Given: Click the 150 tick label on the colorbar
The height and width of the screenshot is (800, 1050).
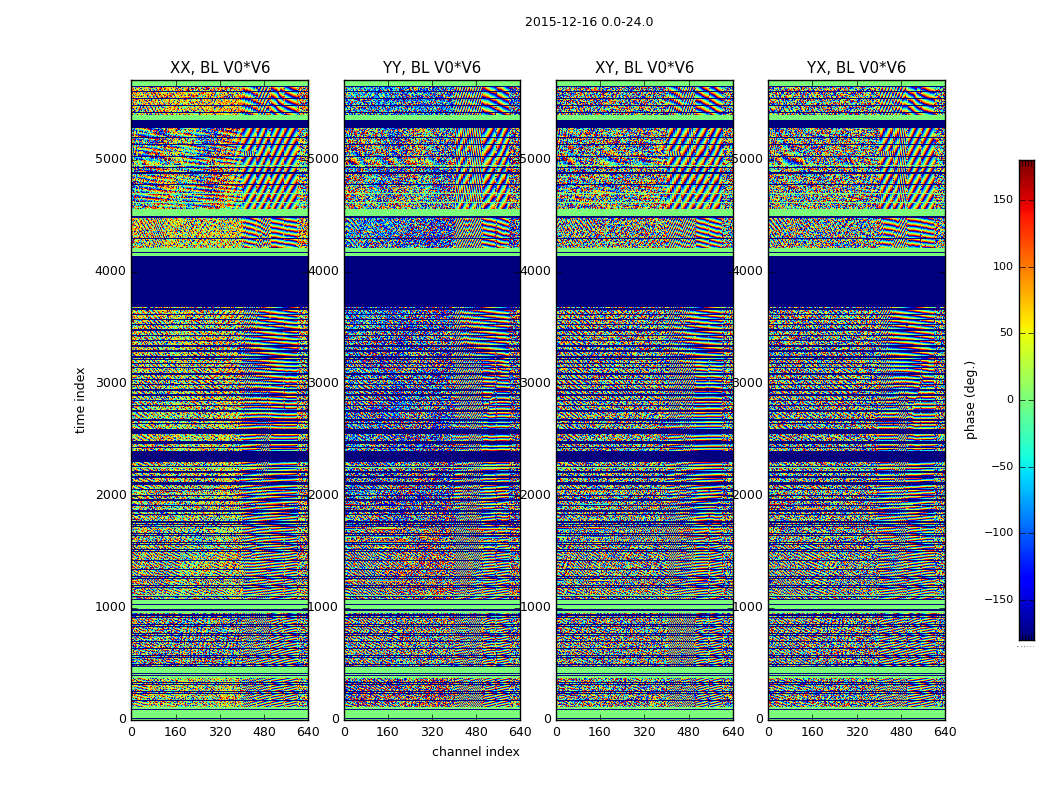Looking at the screenshot, I should click(x=1002, y=200).
